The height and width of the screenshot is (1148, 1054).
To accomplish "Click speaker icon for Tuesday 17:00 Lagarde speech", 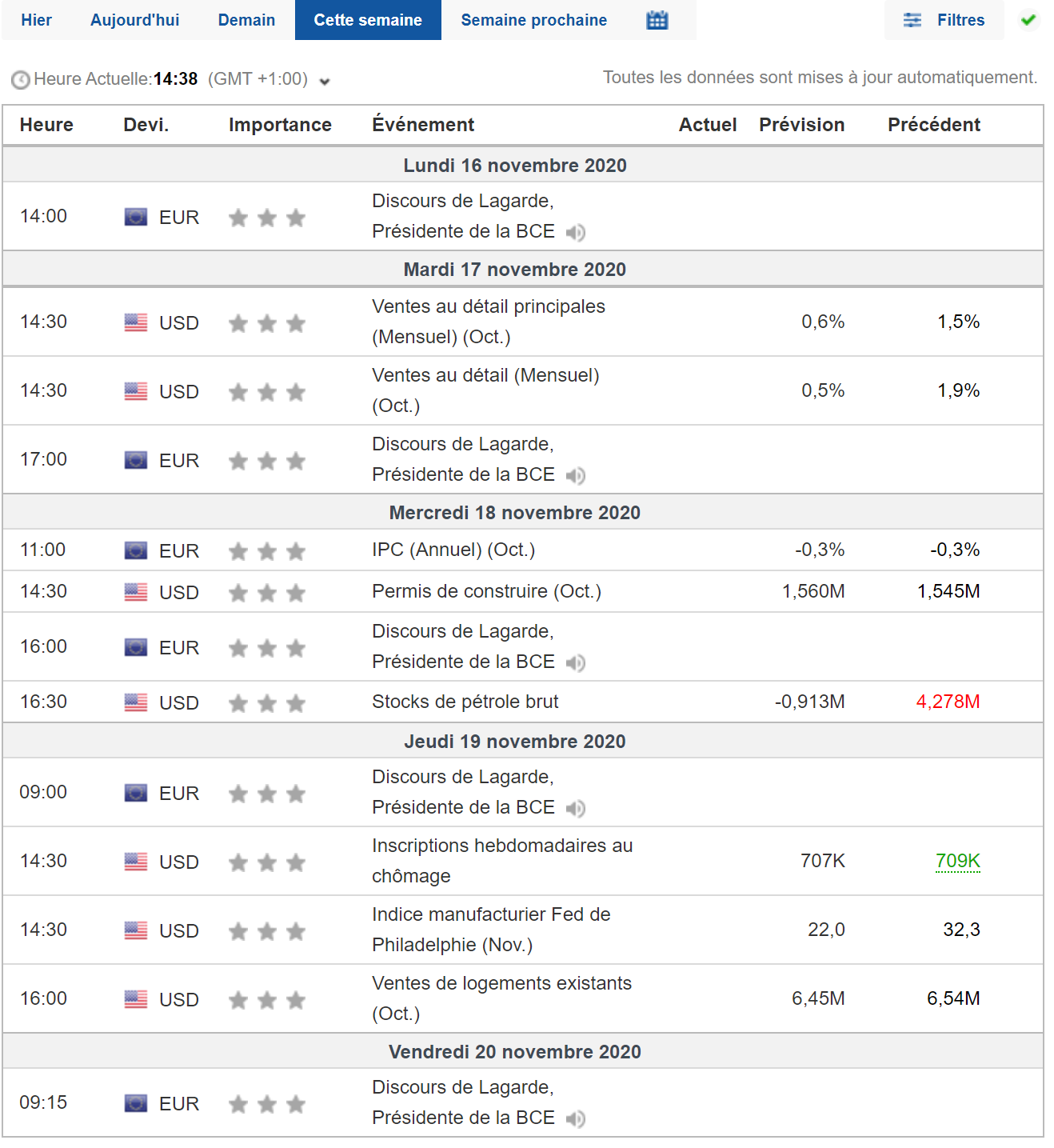I will click(576, 476).
